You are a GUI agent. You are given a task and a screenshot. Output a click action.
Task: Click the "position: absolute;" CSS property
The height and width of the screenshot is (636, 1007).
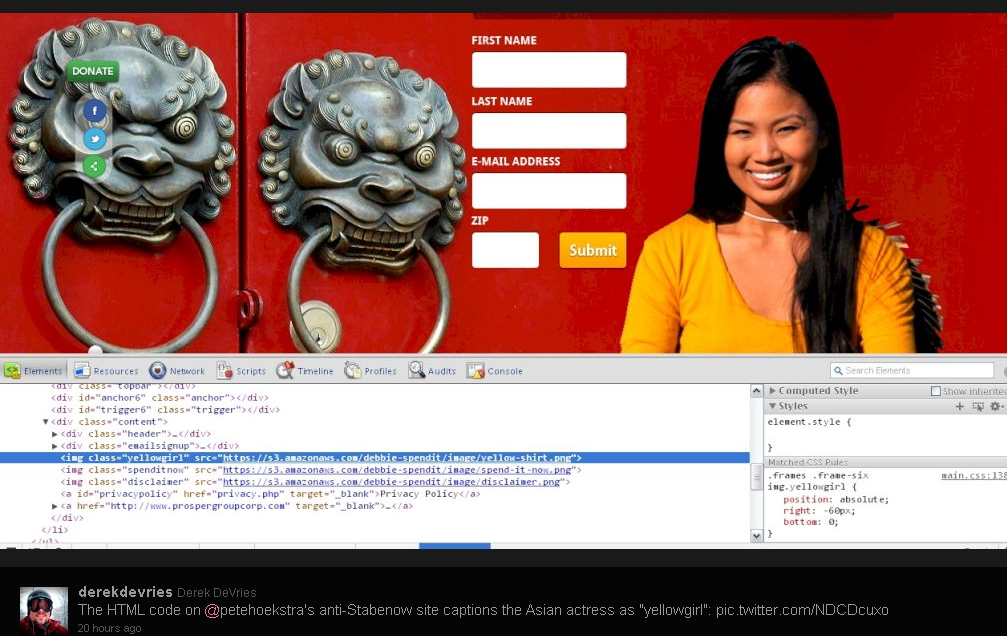[x=836, y=499]
